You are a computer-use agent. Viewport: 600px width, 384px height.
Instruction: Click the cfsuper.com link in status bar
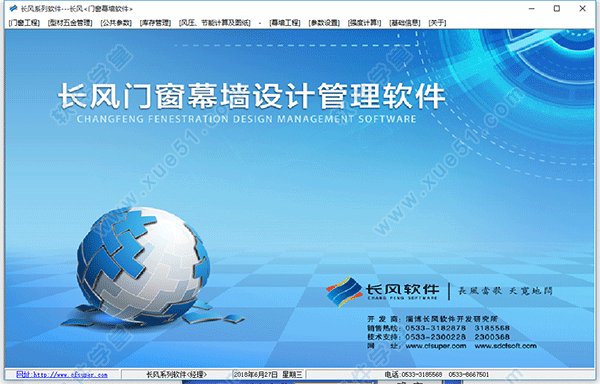[62, 374]
